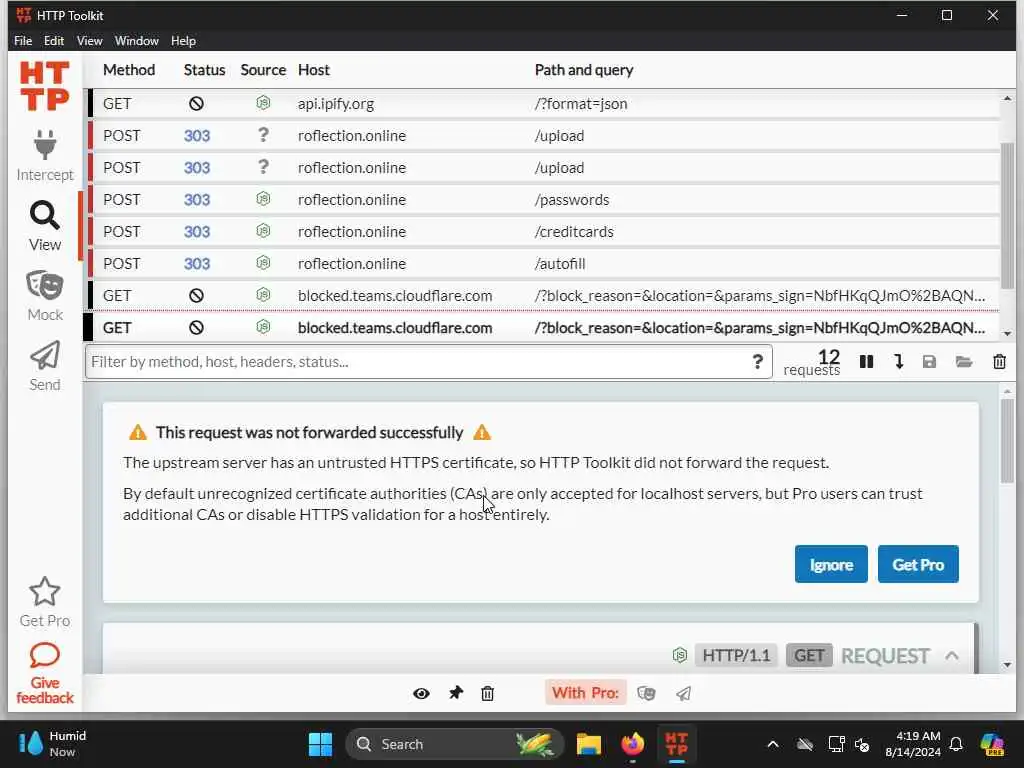Open Firefox from the taskbar

(632, 744)
